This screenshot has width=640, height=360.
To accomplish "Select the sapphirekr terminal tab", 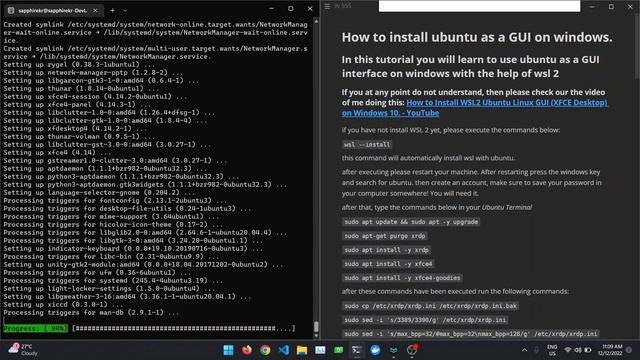I will [52, 10].
